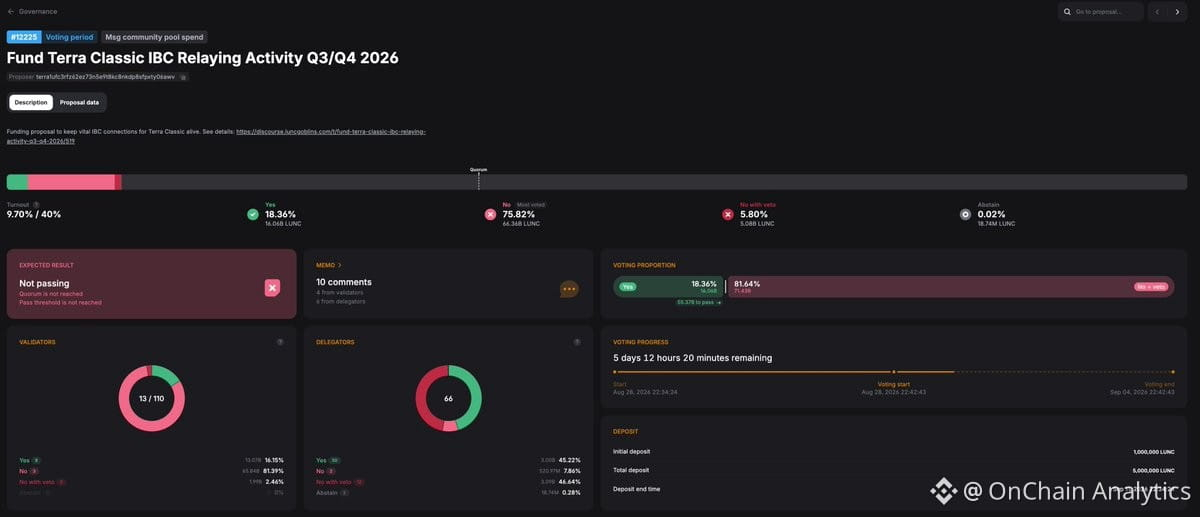Click the Delegators Abstain legend row

(x=448, y=493)
